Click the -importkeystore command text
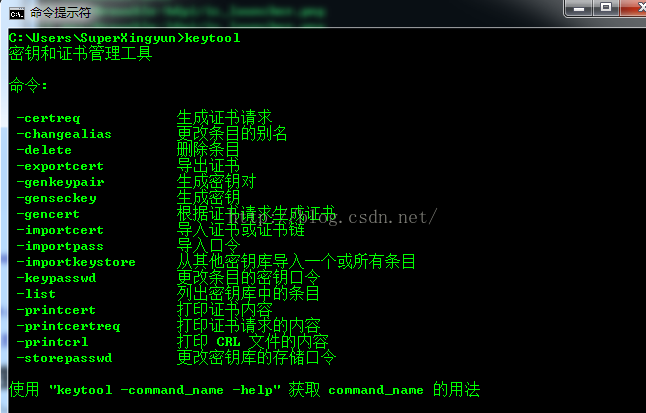646x413 pixels. pyautogui.click(x=76, y=263)
